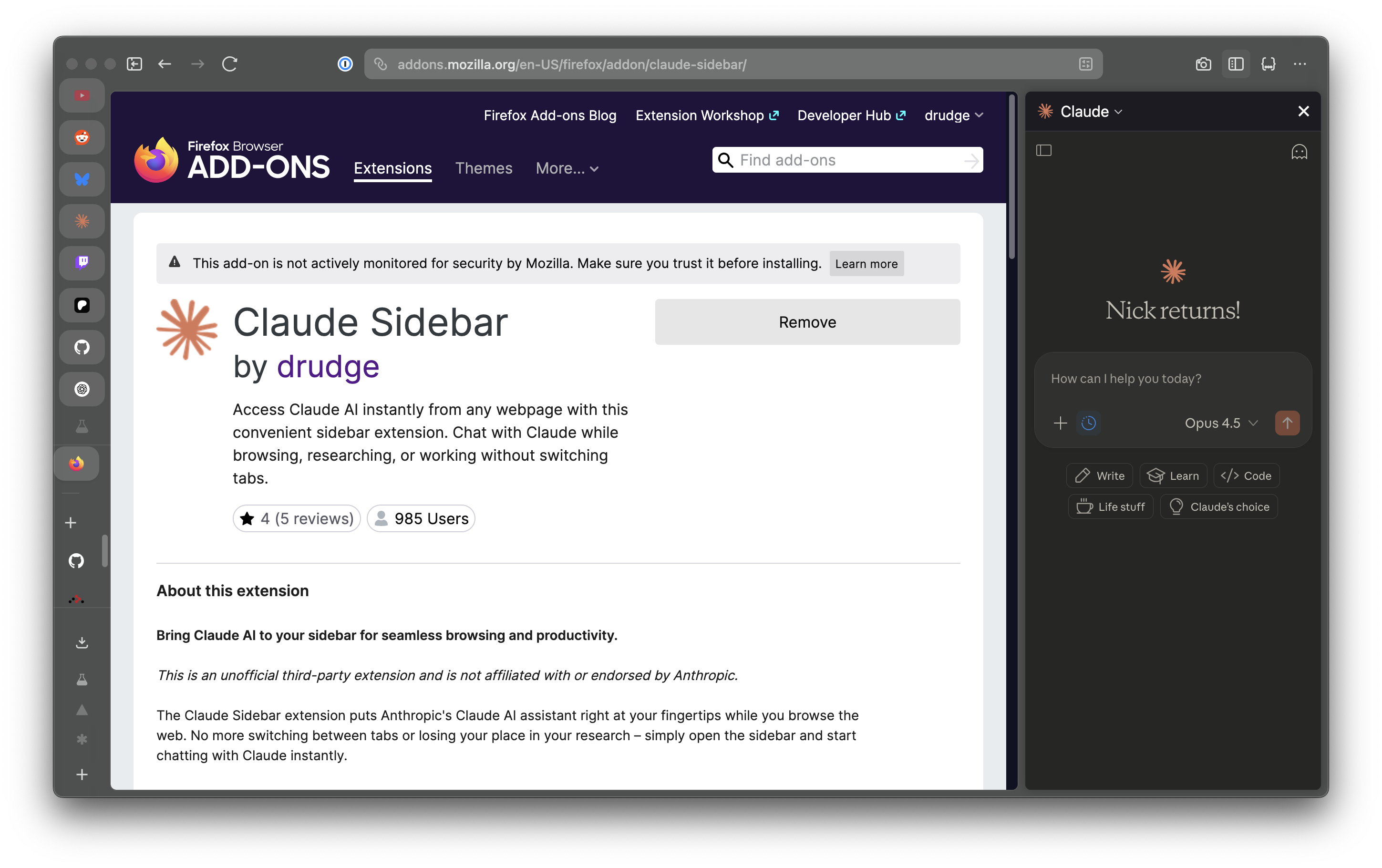Viewport: 1382px width, 868px height.
Task: Open the Opus 4.5 model selector
Action: coord(1221,424)
